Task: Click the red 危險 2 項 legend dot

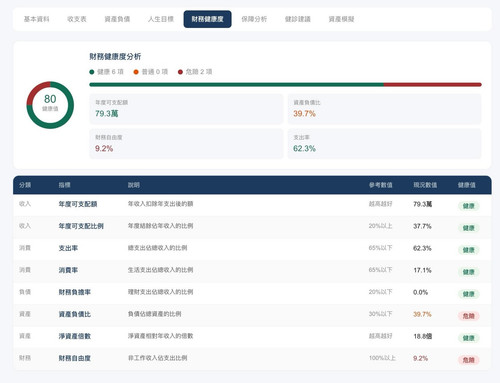Action: click(180, 72)
